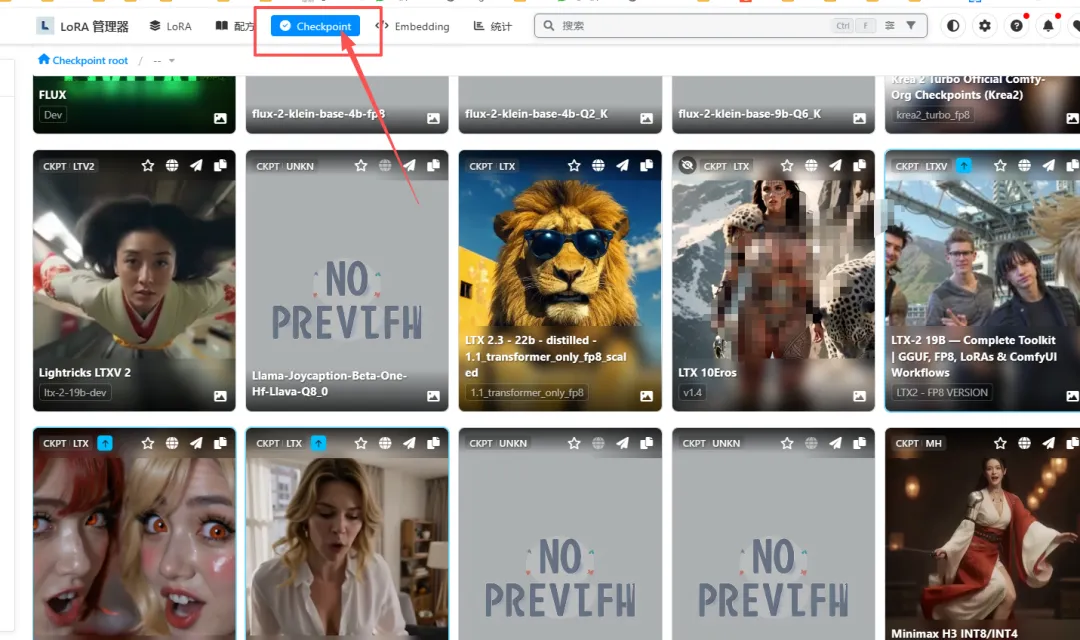The height and width of the screenshot is (640, 1080).
Task: Click the 'krea2_turbo_fp8' version tag
Action: pyautogui.click(x=933, y=115)
